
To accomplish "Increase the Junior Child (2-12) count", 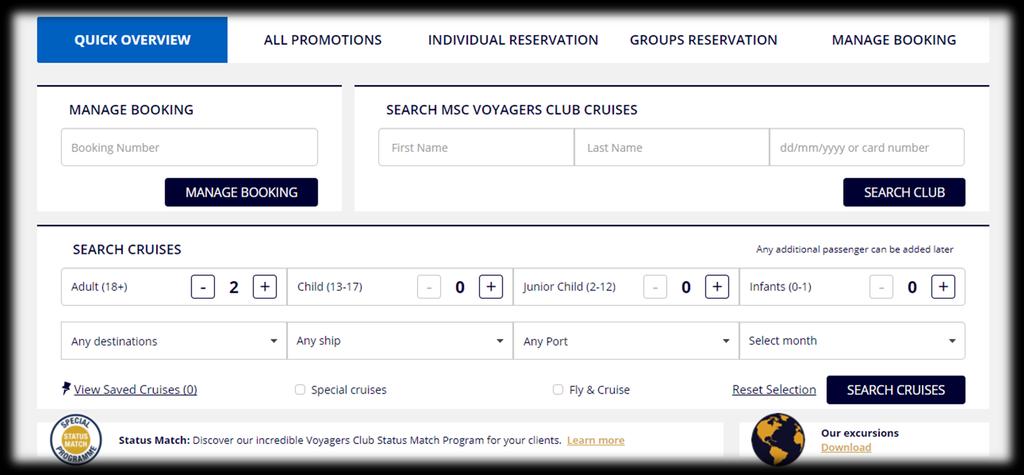I will click(x=717, y=287).
